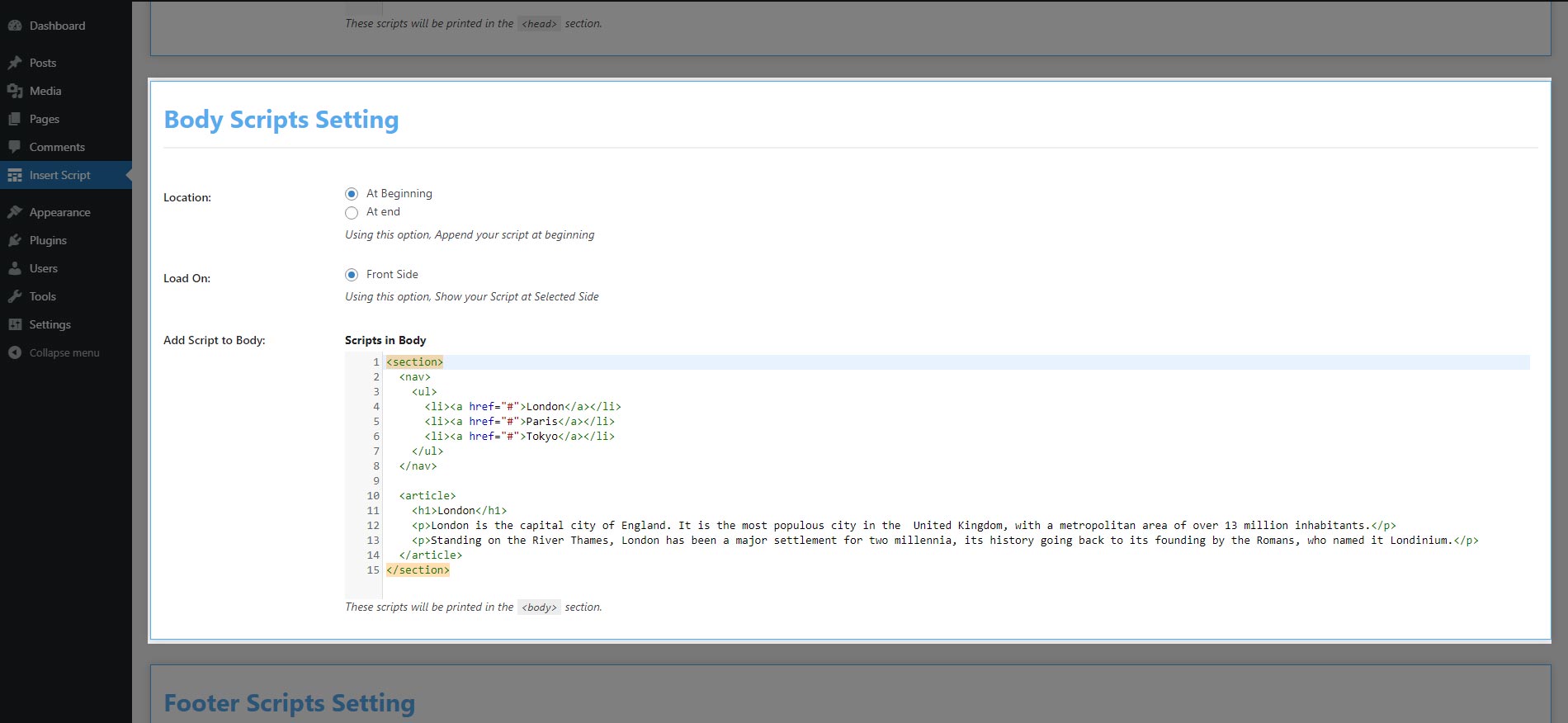The width and height of the screenshot is (1568, 723).
Task: Select the At end radio button
Action: click(x=352, y=212)
